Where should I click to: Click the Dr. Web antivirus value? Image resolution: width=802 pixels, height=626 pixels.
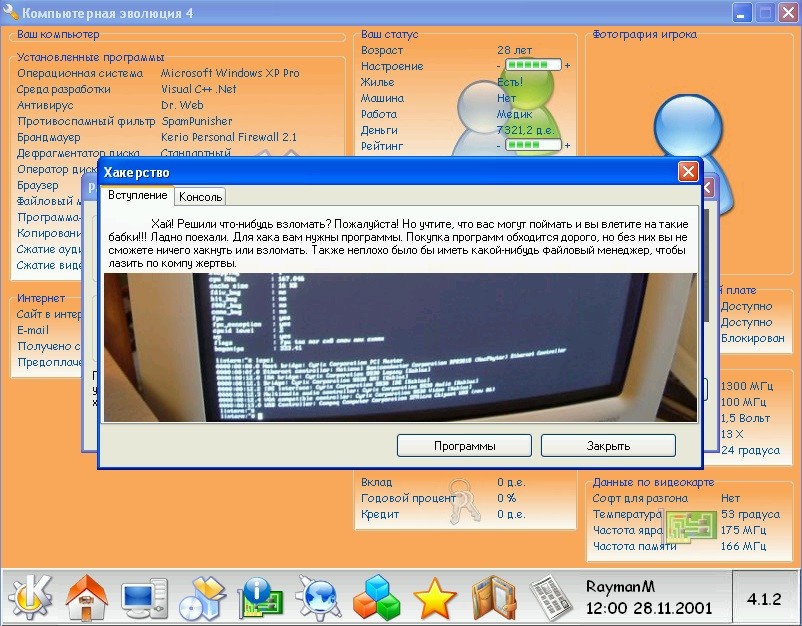tap(182, 105)
